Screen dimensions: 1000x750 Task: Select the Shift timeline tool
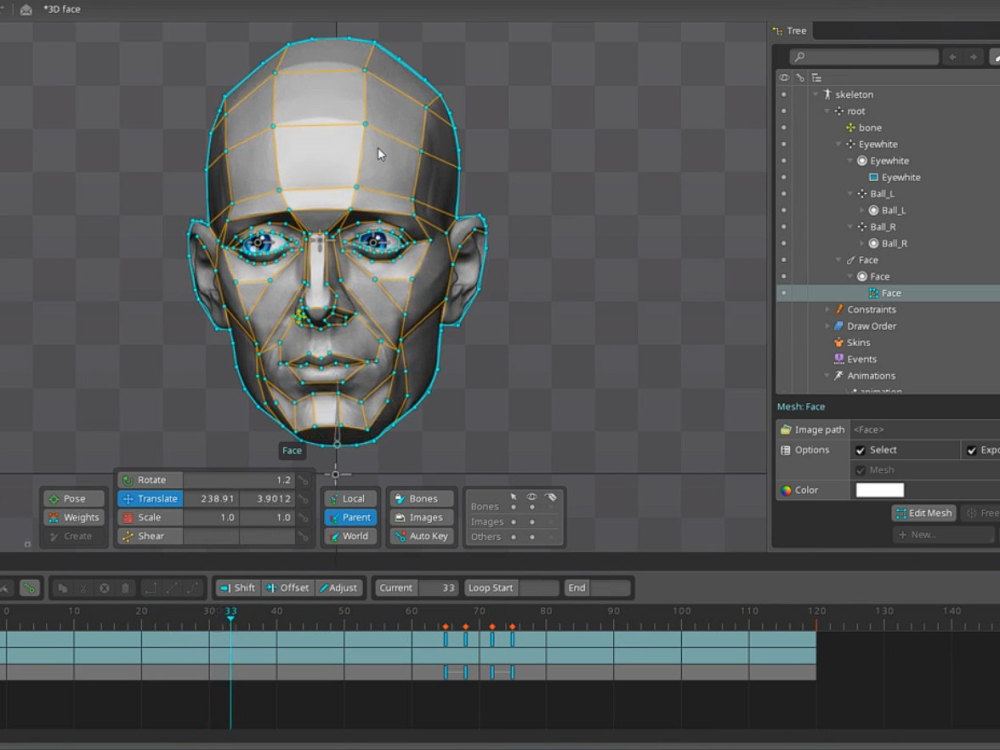coord(237,588)
